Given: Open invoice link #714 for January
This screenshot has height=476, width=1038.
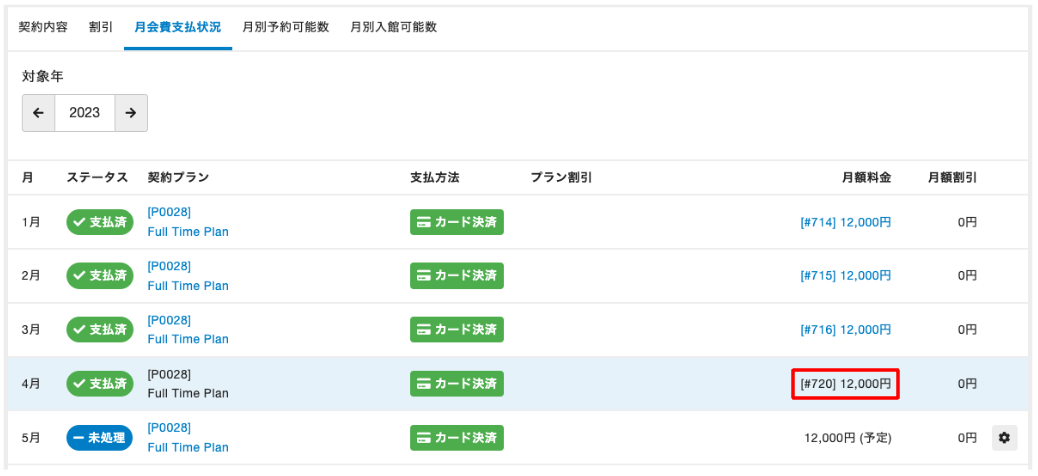Looking at the screenshot, I should click(x=845, y=222).
